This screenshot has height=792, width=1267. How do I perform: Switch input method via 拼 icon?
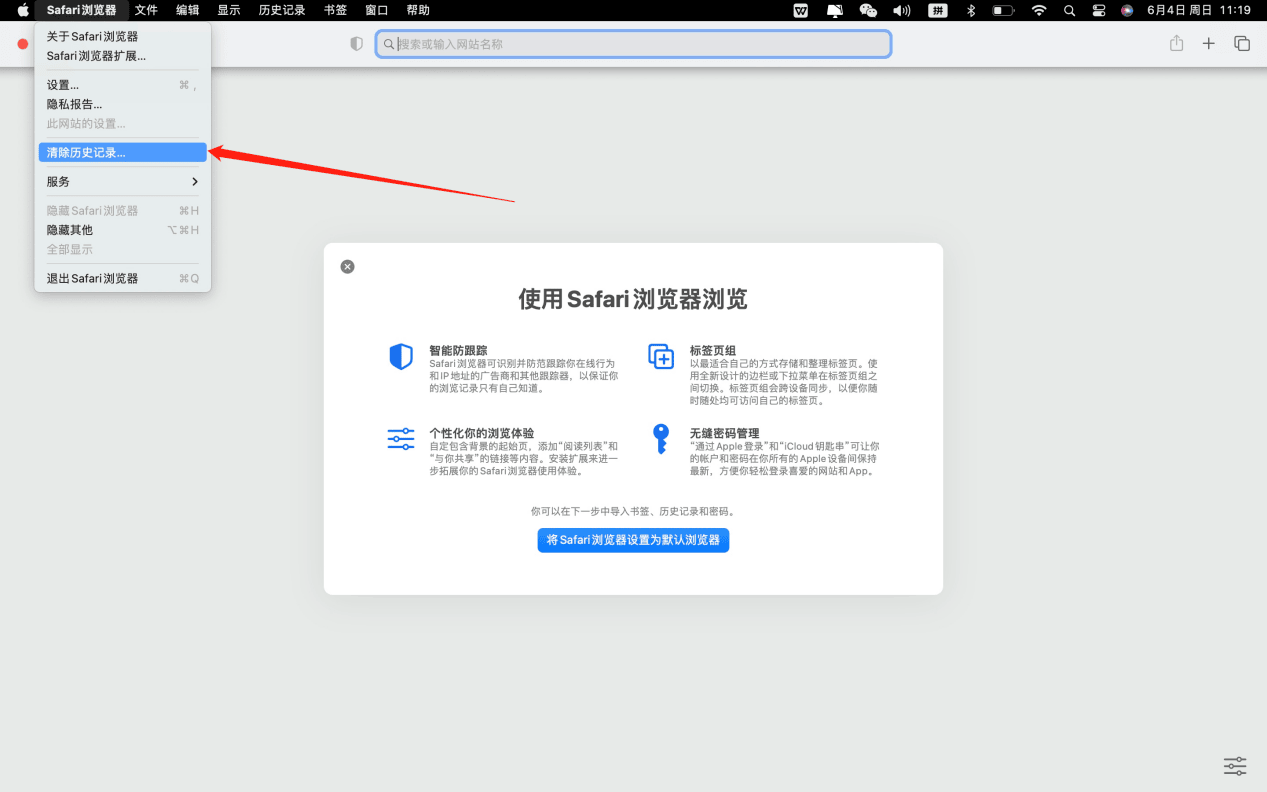click(x=937, y=10)
